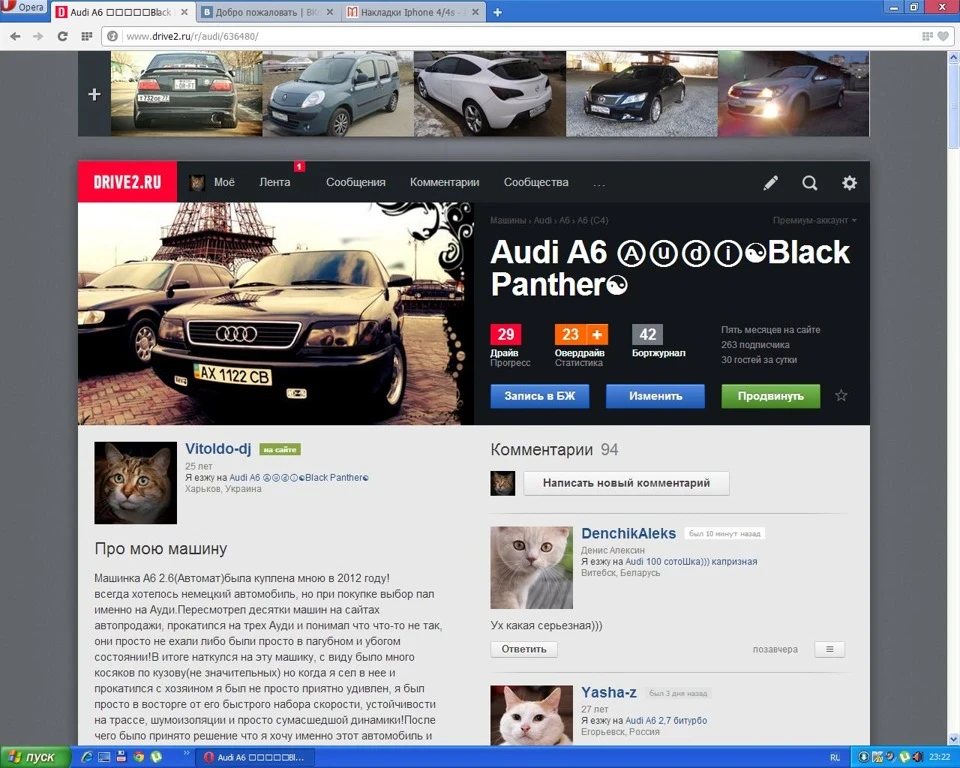Open Yasha-z profile link
Screen dimensions: 960x768
click(x=609, y=693)
